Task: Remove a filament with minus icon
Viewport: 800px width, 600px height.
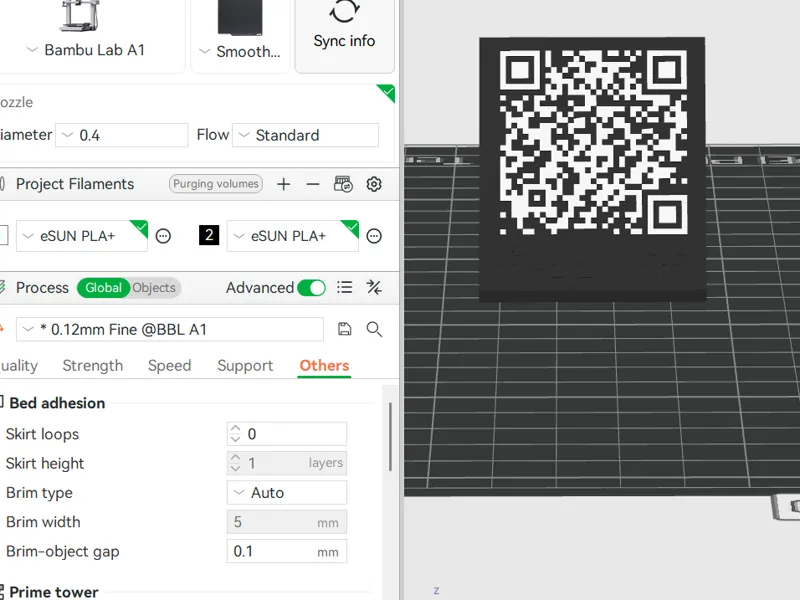Action: tap(313, 184)
